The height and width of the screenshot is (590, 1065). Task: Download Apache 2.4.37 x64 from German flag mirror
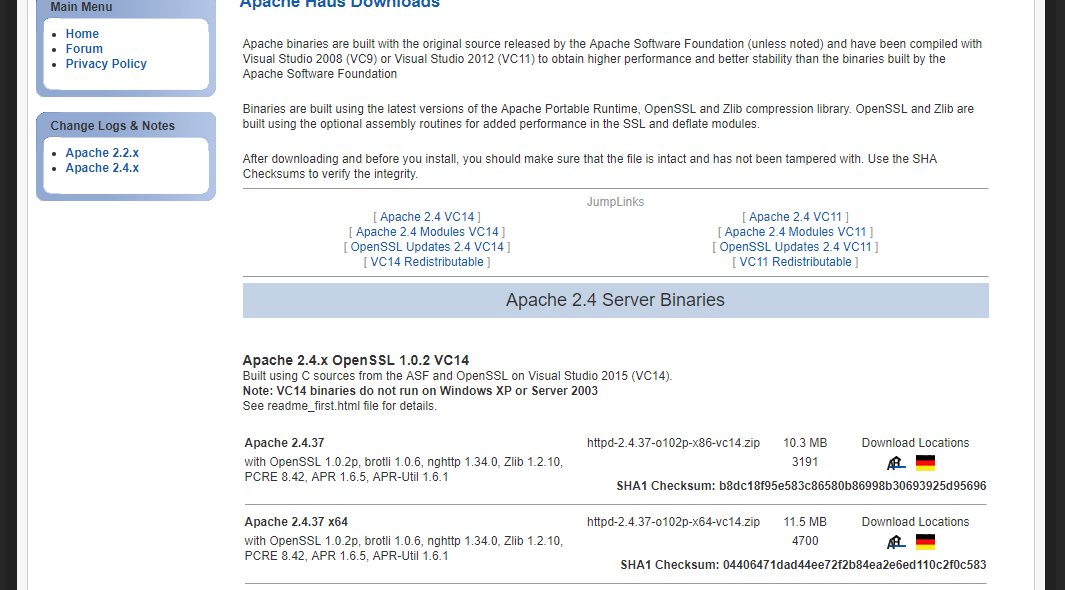(925, 542)
